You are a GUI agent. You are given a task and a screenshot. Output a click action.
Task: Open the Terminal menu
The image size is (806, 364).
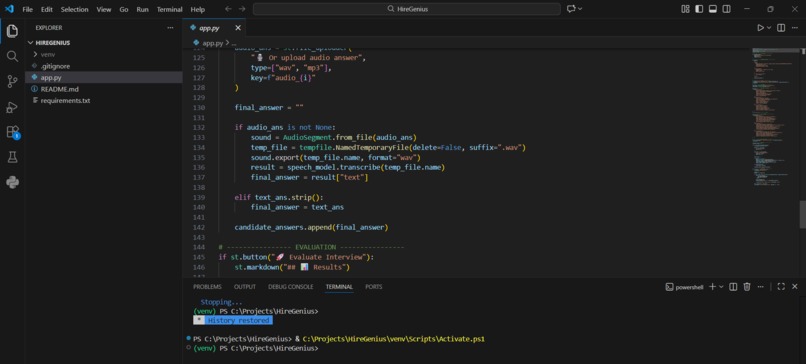point(170,9)
